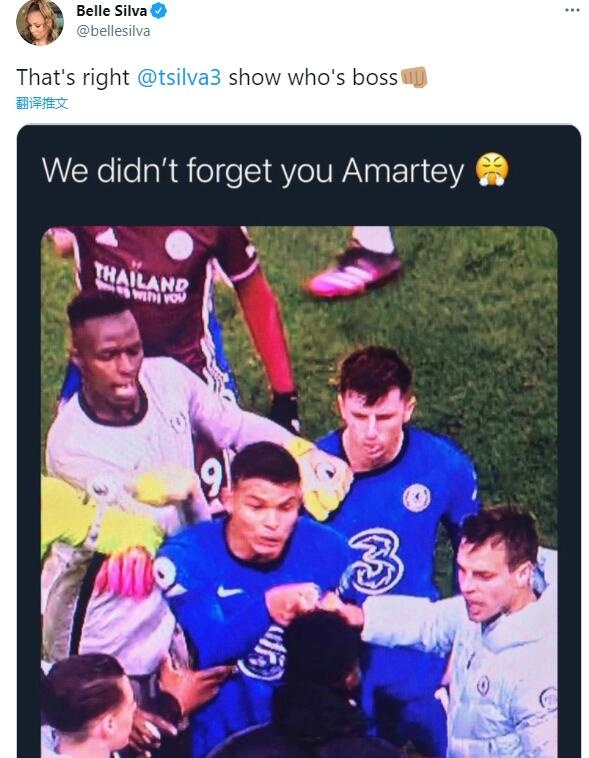Click the blue verified badge beside Belle Silva
The width and height of the screenshot is (589, 758).
pyautogui.click(x=159, y=11)
